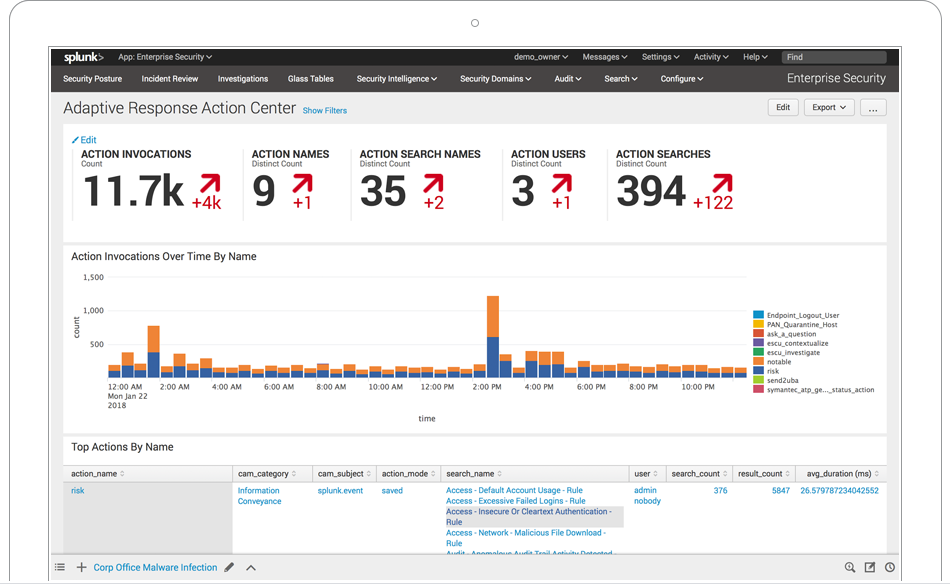Open the Messages dropdown

tap(605, 57)
